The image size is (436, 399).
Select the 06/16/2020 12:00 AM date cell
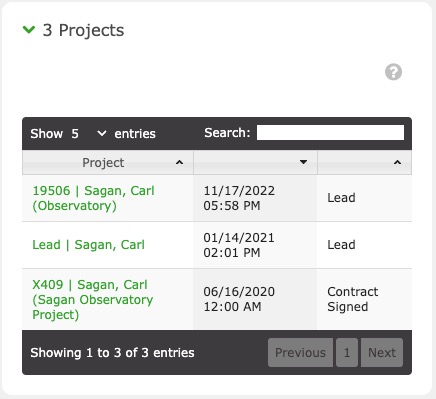[255, 299]
